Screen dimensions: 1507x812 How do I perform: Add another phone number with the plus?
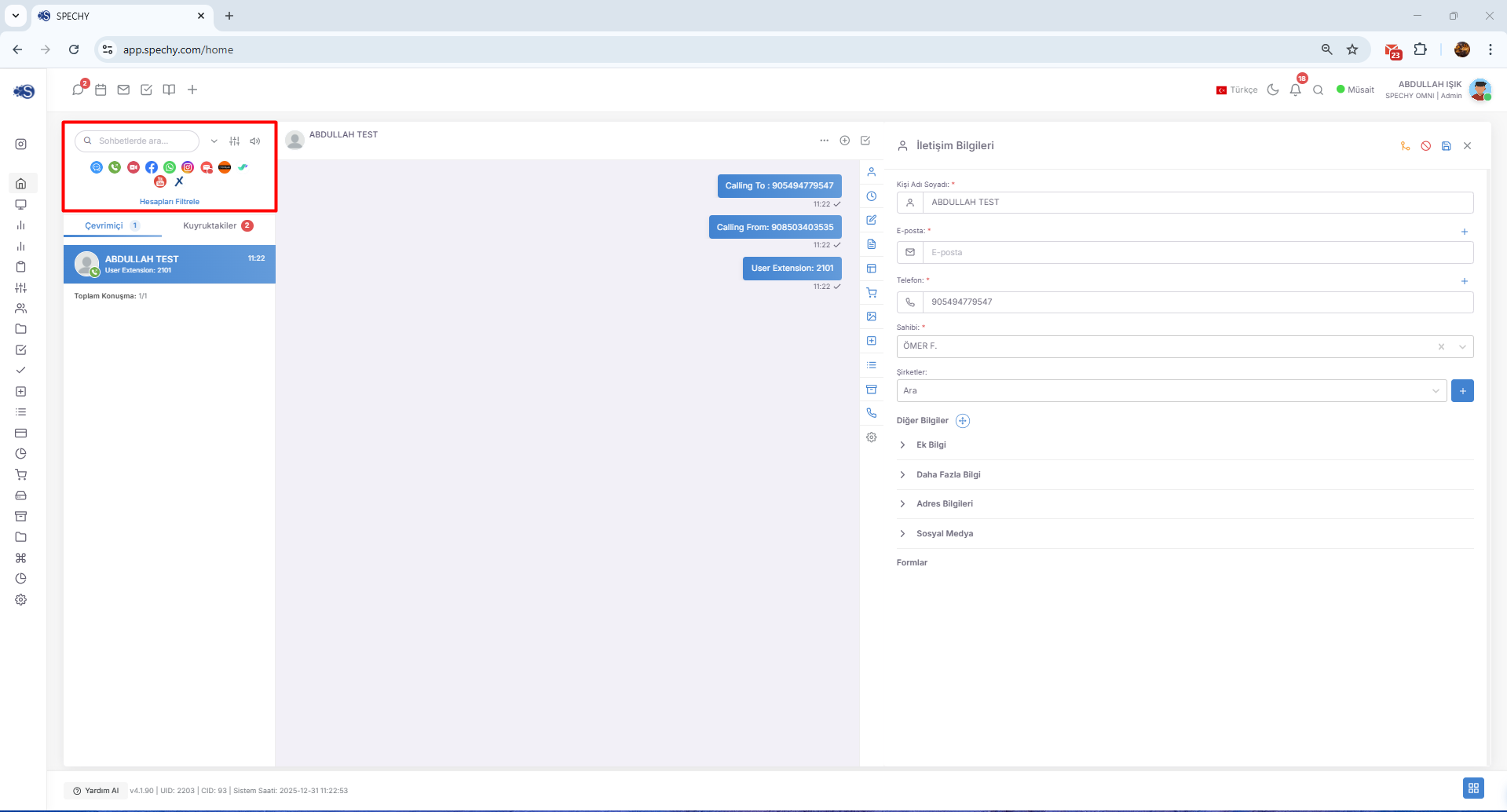point(1465,281)
